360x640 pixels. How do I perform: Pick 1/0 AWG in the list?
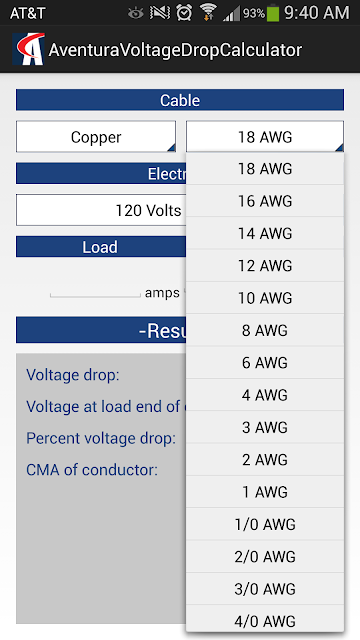[x=265, y=524]
